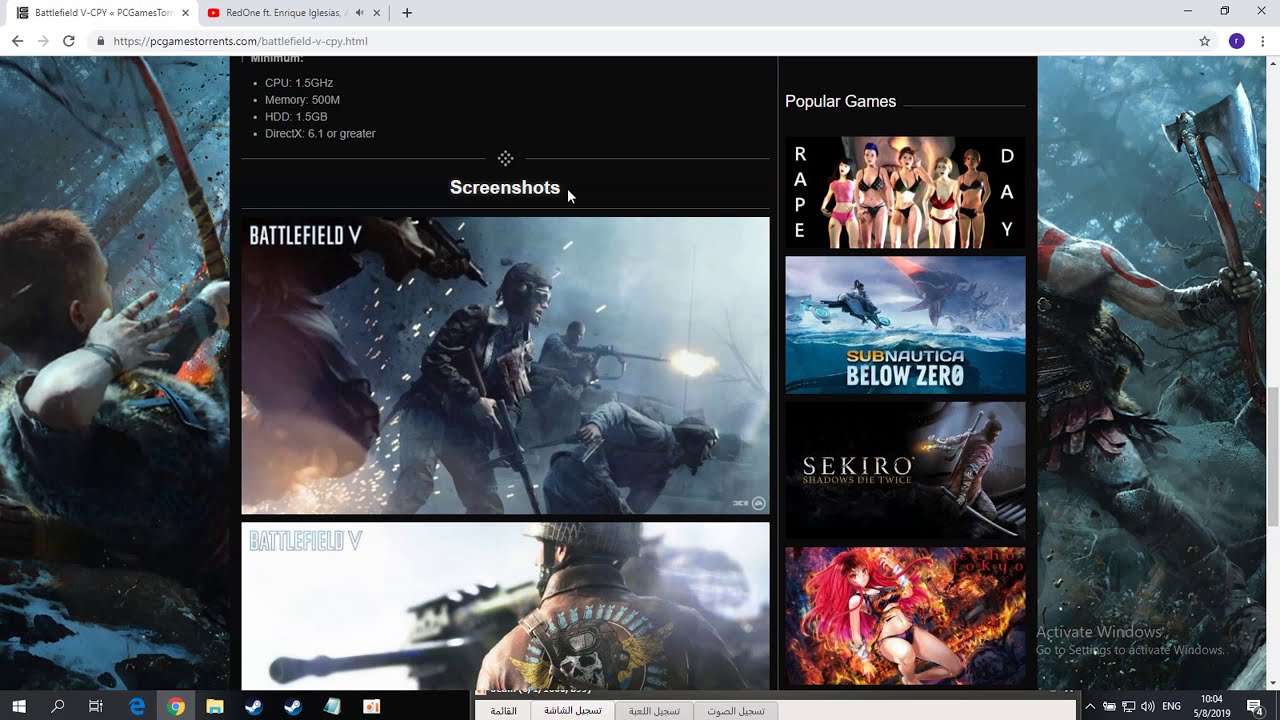Viewport: 1280px width, 720px height.
Task: Open Chrome three-dot menu
Action: click(1264, 41)
